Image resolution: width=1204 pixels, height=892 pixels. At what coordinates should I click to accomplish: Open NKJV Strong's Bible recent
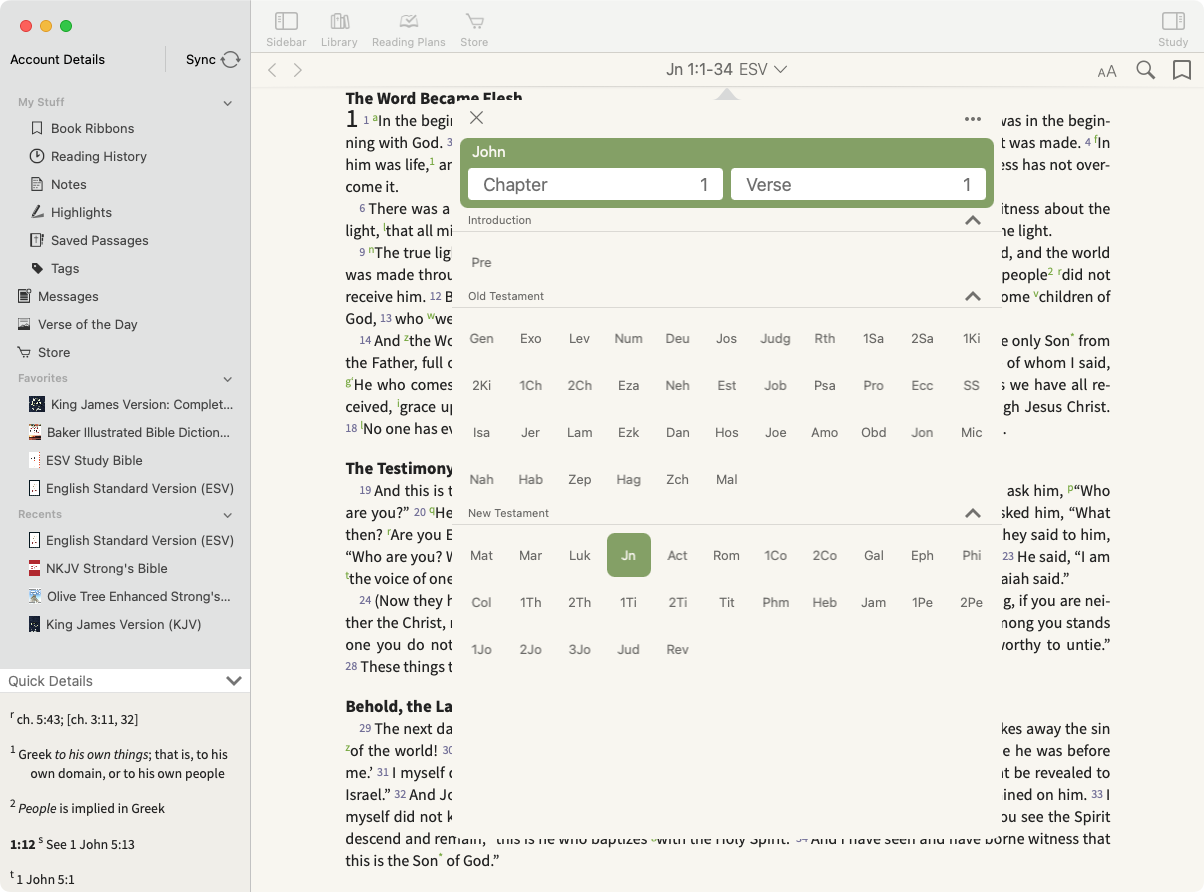point(106,568)
